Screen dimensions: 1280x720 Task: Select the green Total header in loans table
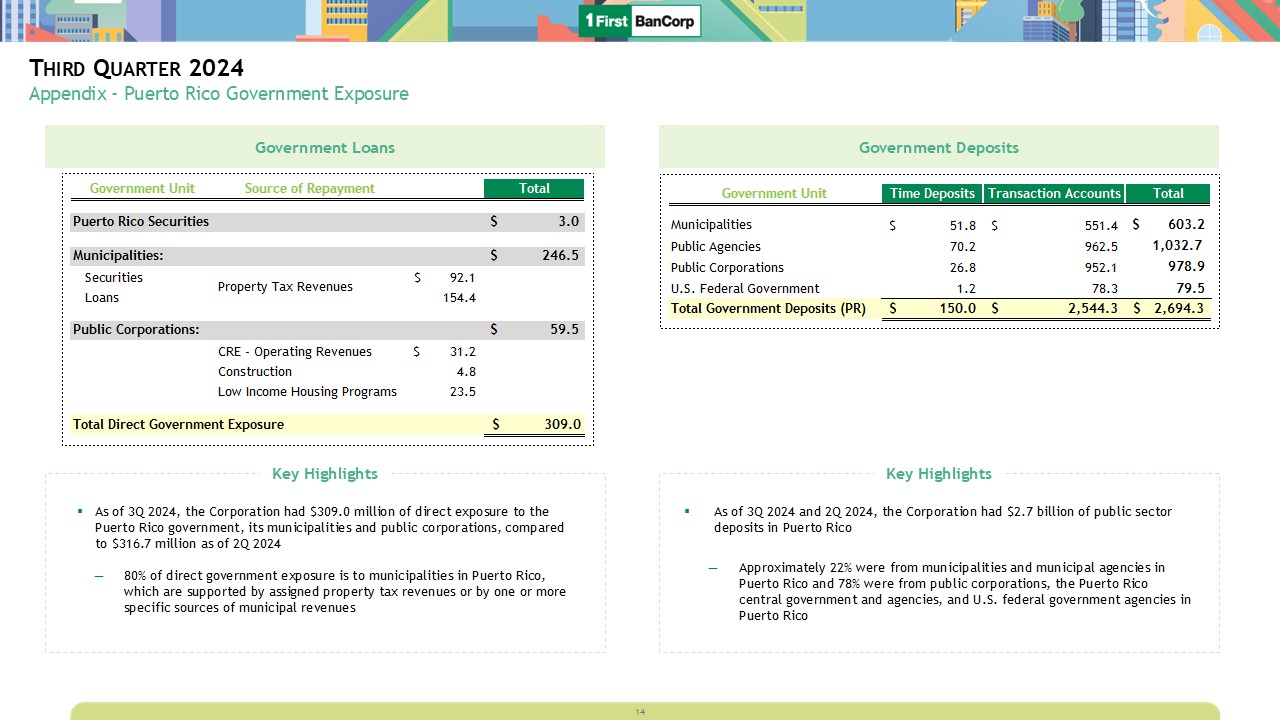[x=533, y=188]
